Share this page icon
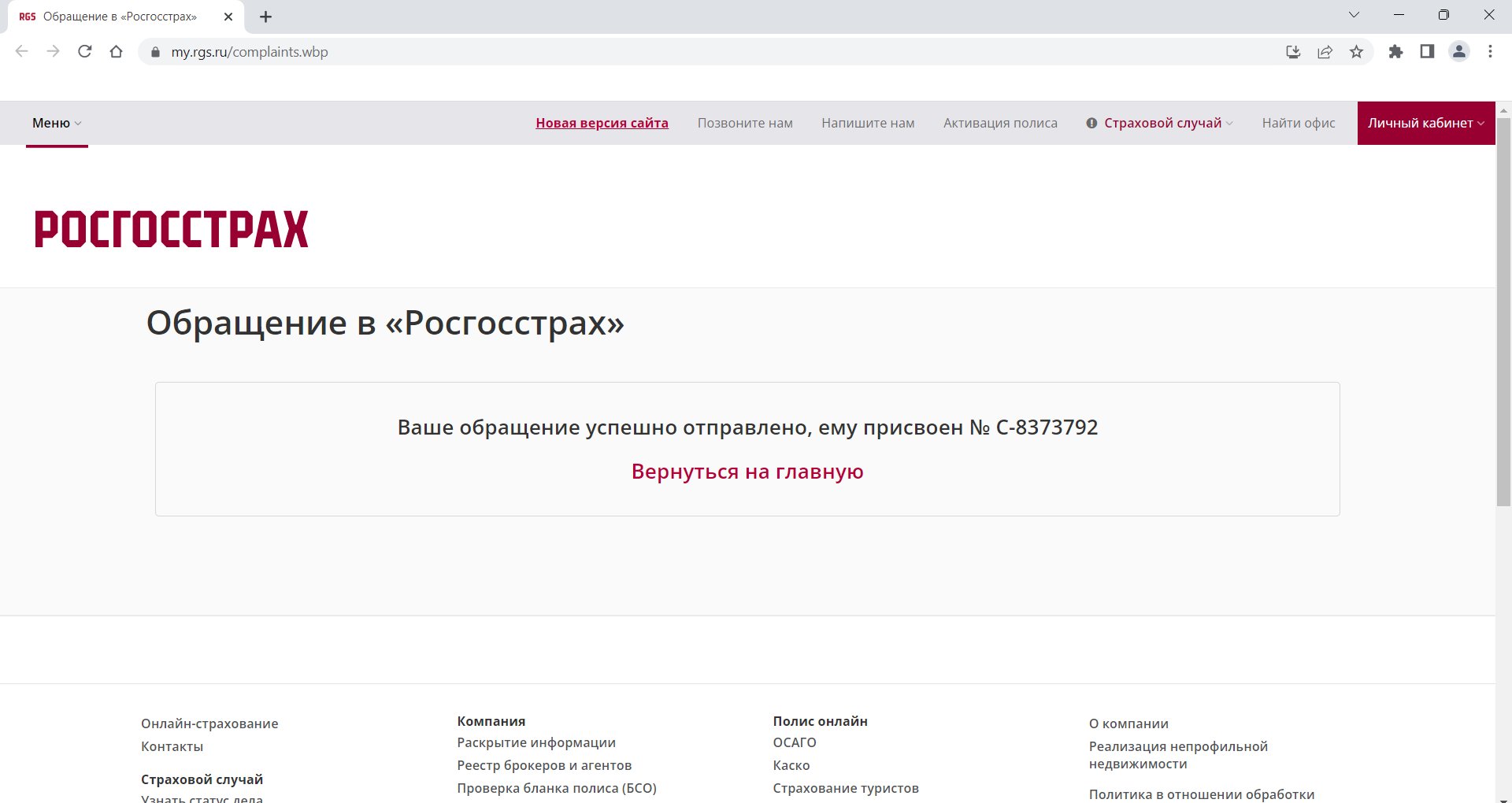 (1325, 52)
